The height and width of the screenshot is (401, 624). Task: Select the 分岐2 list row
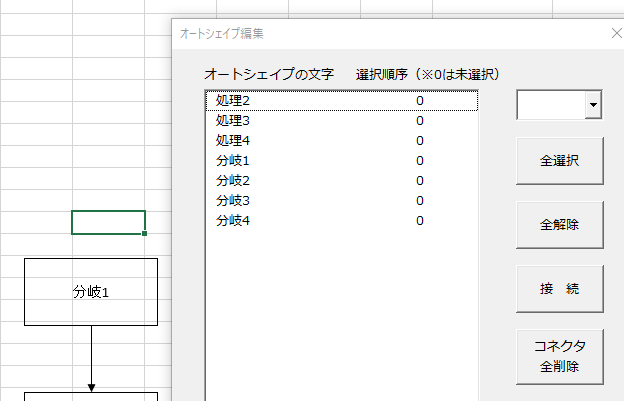pyautogui.click(x=342, y=181)
